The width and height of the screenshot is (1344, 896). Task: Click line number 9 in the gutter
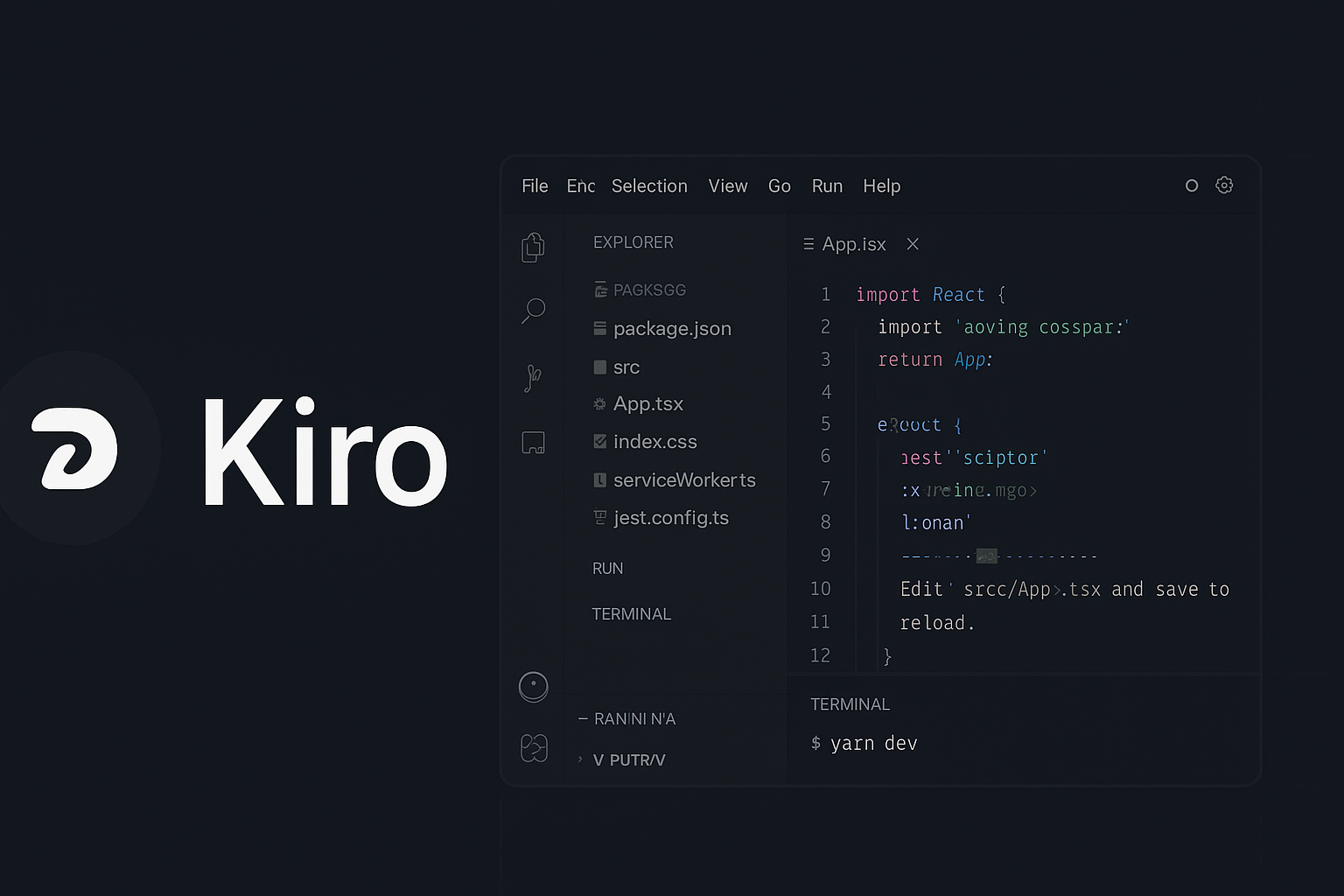pos(825,556)
